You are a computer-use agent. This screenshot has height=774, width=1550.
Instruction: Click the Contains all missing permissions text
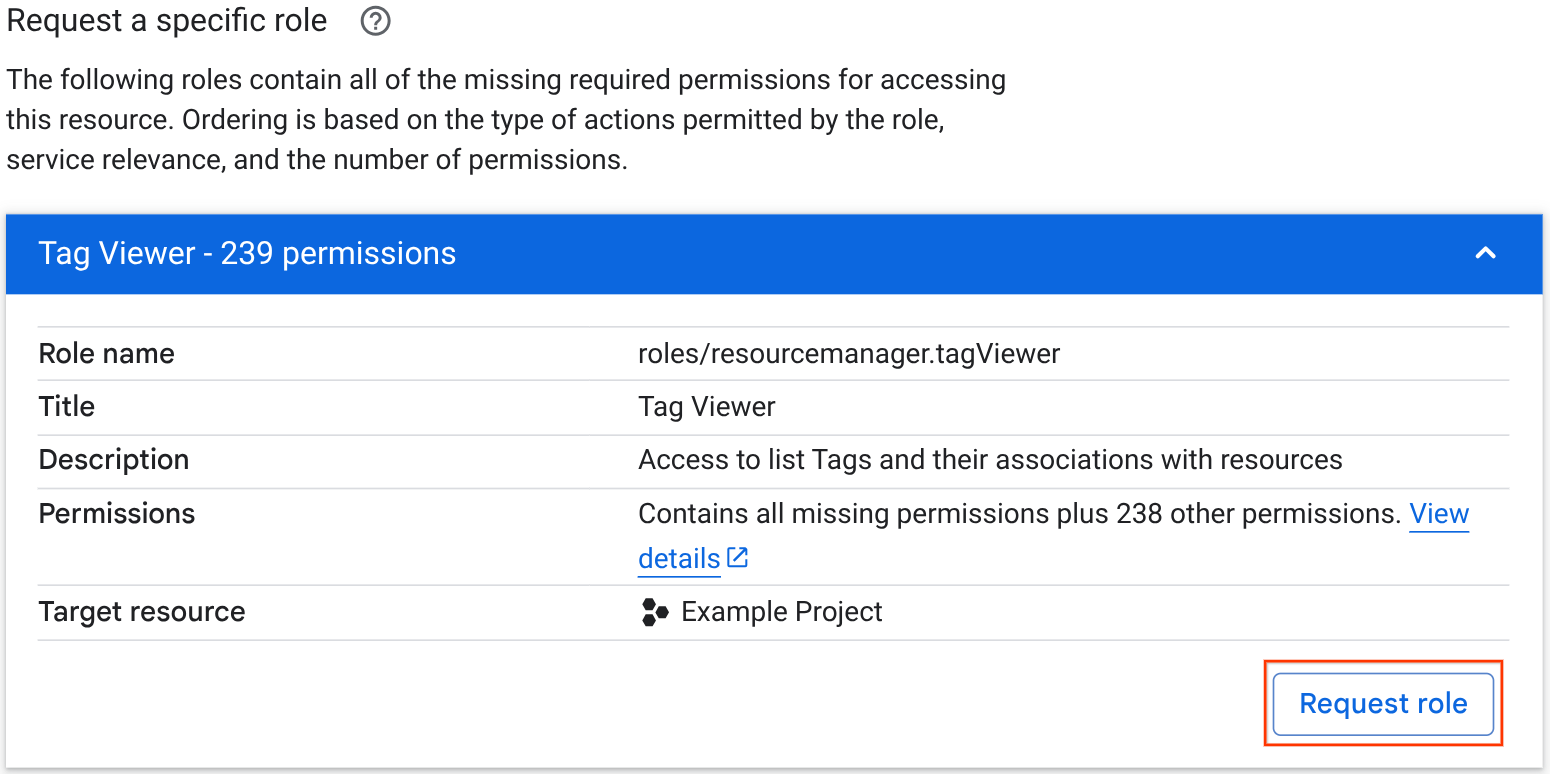pos(1018,514)
